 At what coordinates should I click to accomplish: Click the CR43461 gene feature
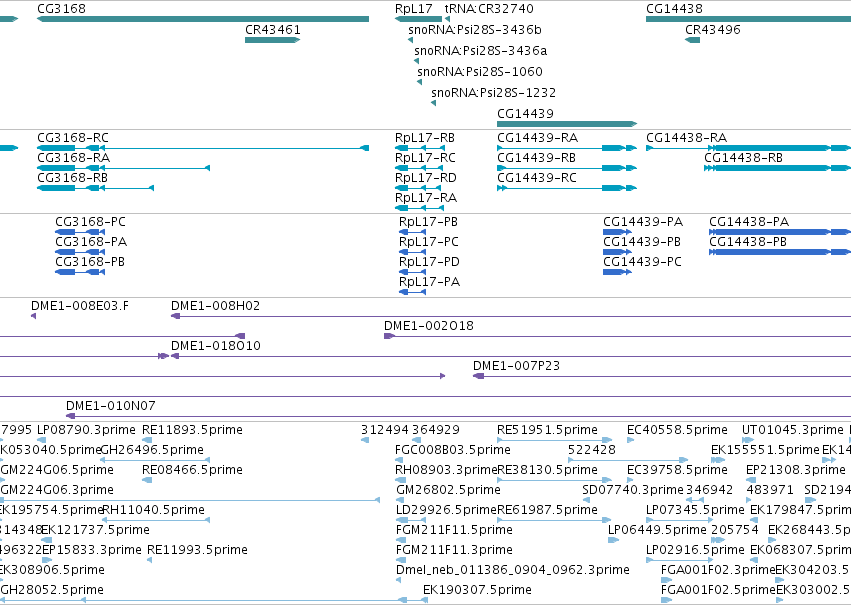click(272, 40)
